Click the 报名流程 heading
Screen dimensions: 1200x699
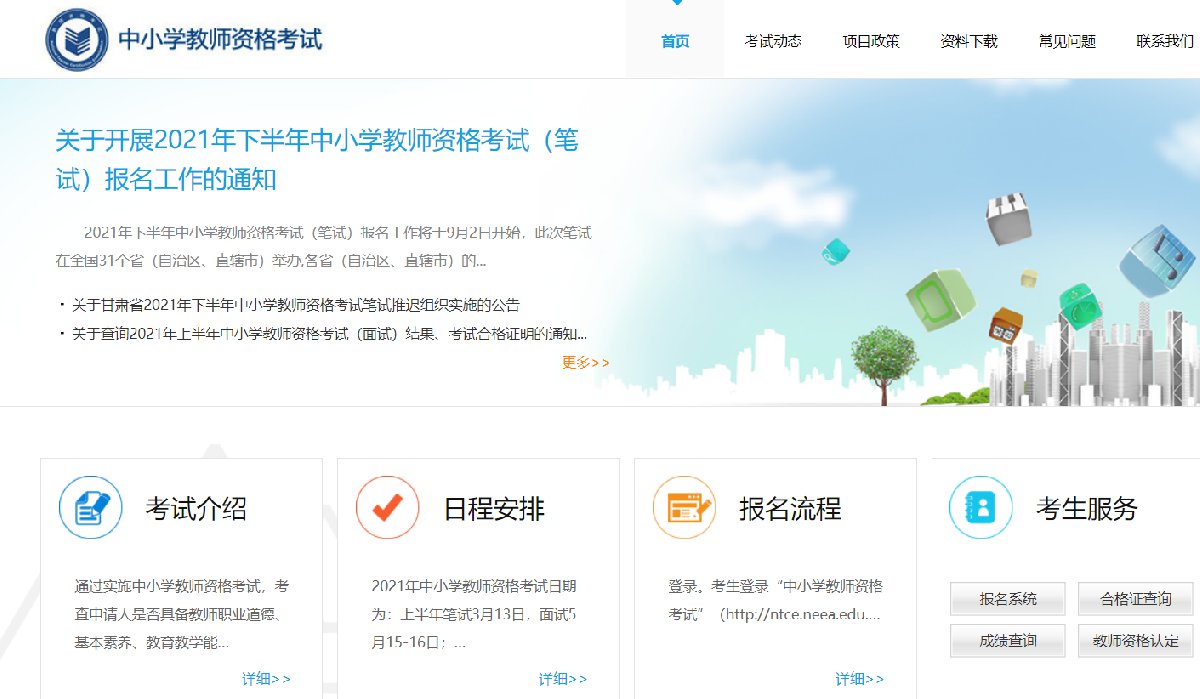click(x=790, y=508)
